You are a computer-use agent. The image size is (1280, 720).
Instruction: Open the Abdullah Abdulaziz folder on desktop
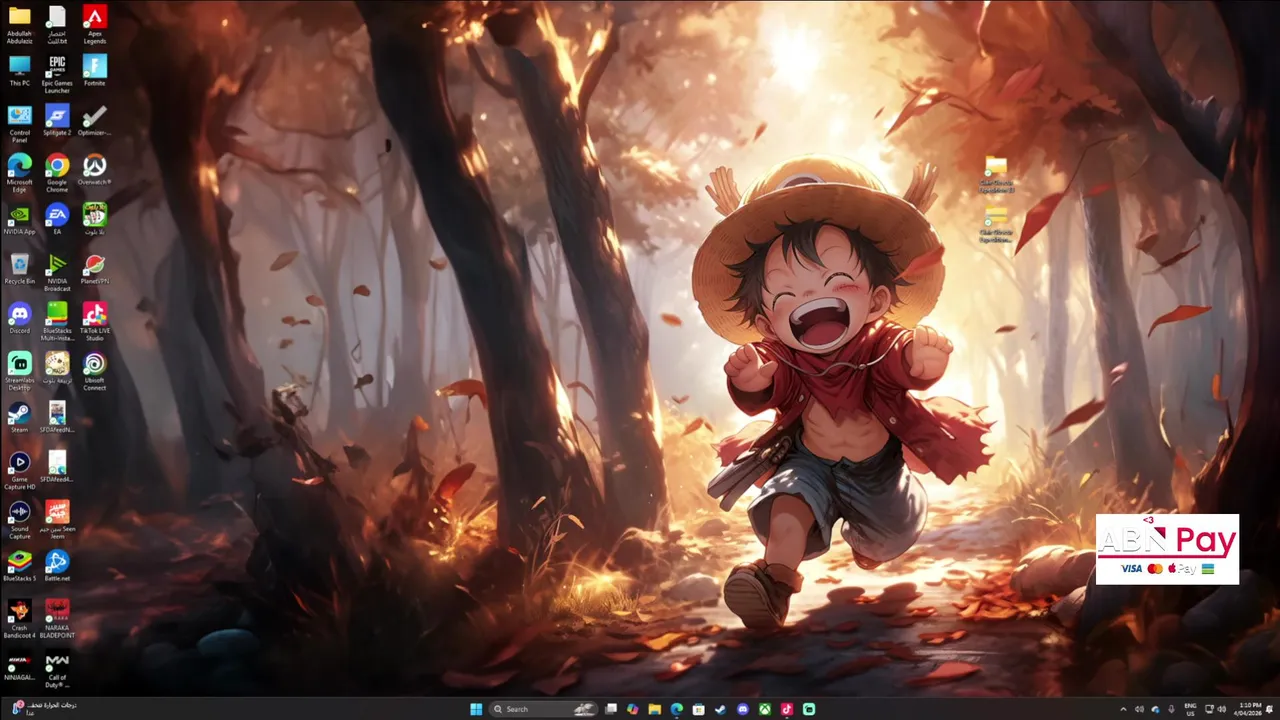(19, 24)
